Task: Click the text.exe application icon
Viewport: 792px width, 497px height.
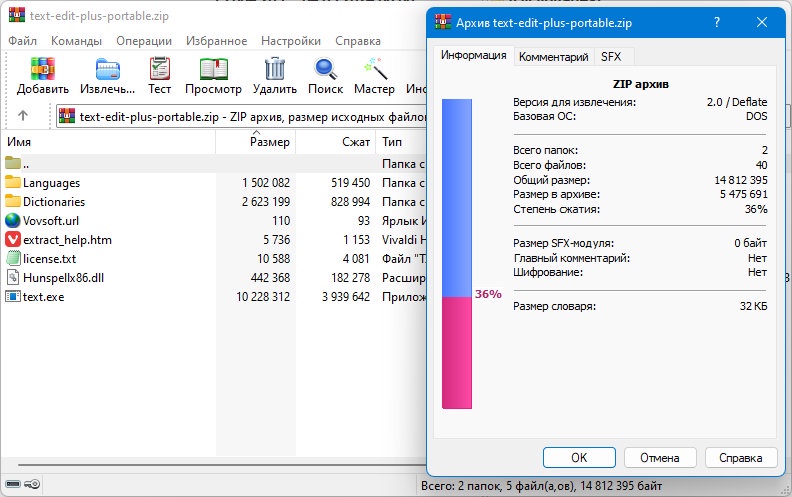Action: tap(13, 296)
